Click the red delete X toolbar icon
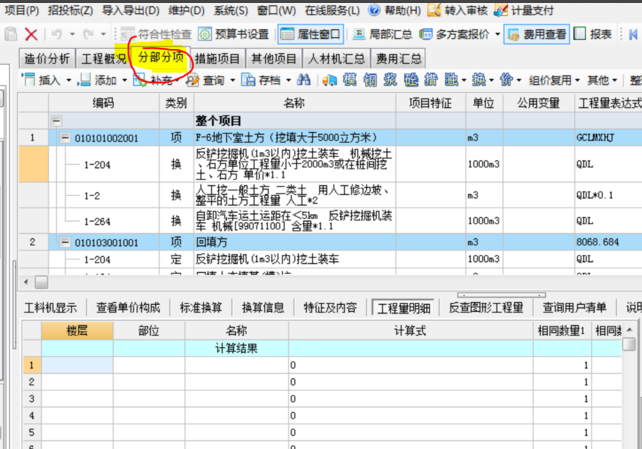The width and height of the screenshot is (642, 449). tap(31, 34)
